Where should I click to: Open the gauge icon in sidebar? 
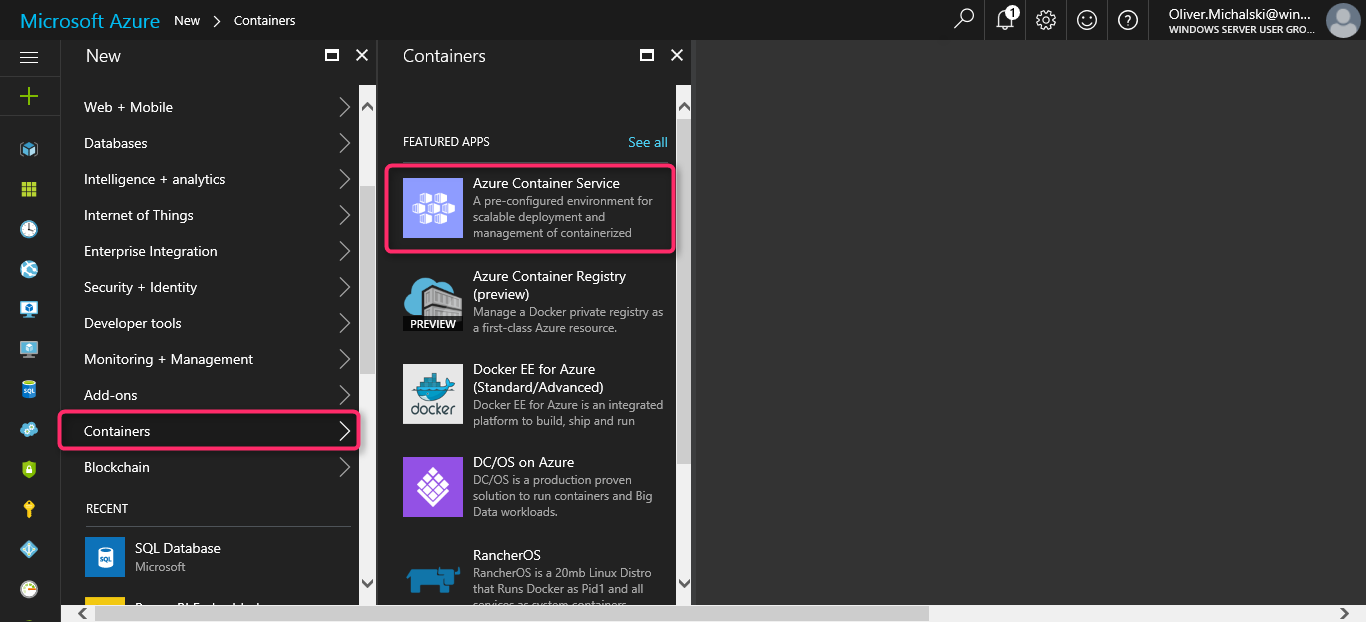[29, 589]
